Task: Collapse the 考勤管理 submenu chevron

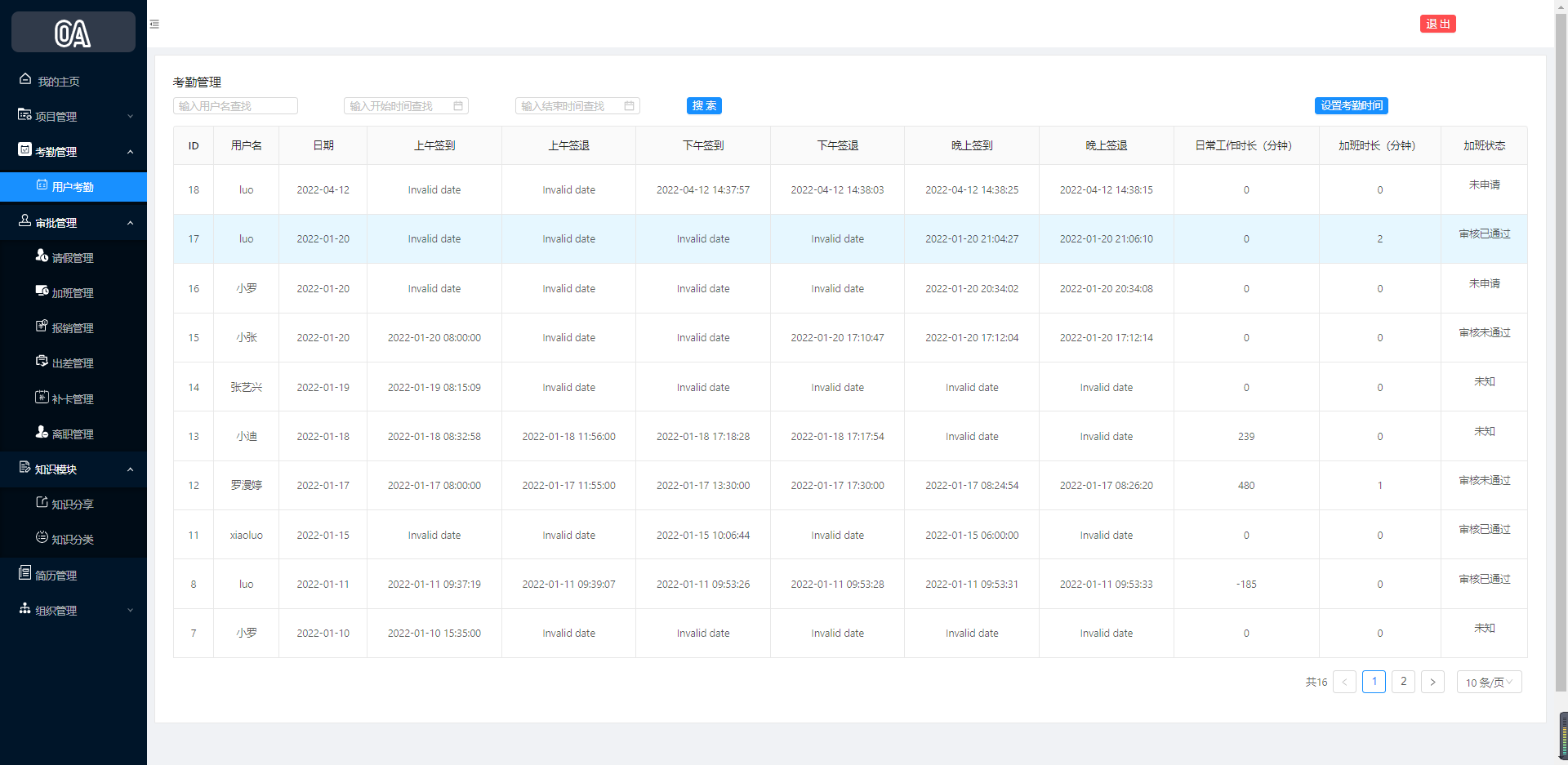Action: pos(130,152)
